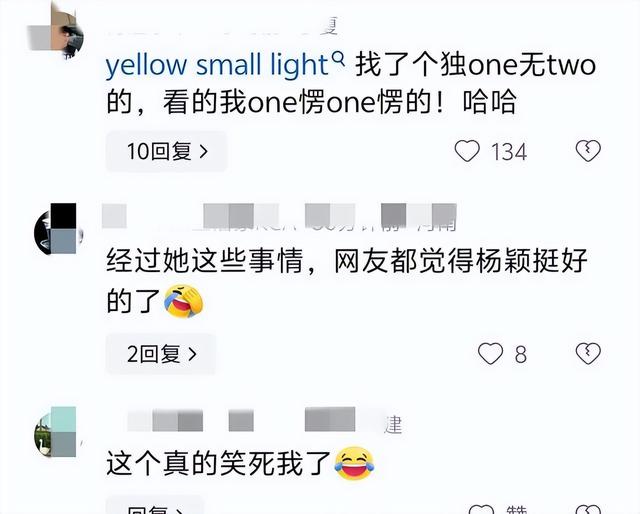Expand the 10回复 replies
The image size is (640, 514).
point(166,151)
